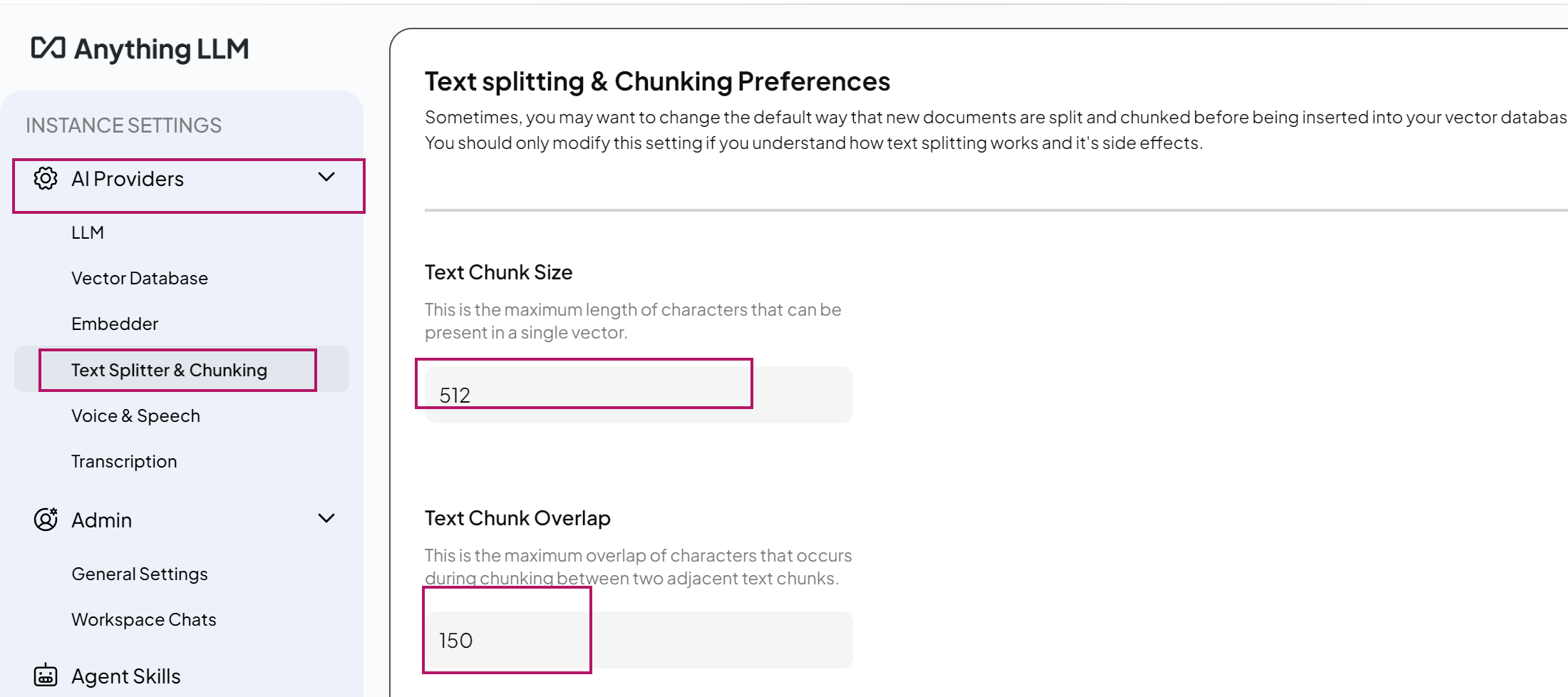Click the Admin section label
This screenshot has height=697, width=1568.
coord(102,520)
